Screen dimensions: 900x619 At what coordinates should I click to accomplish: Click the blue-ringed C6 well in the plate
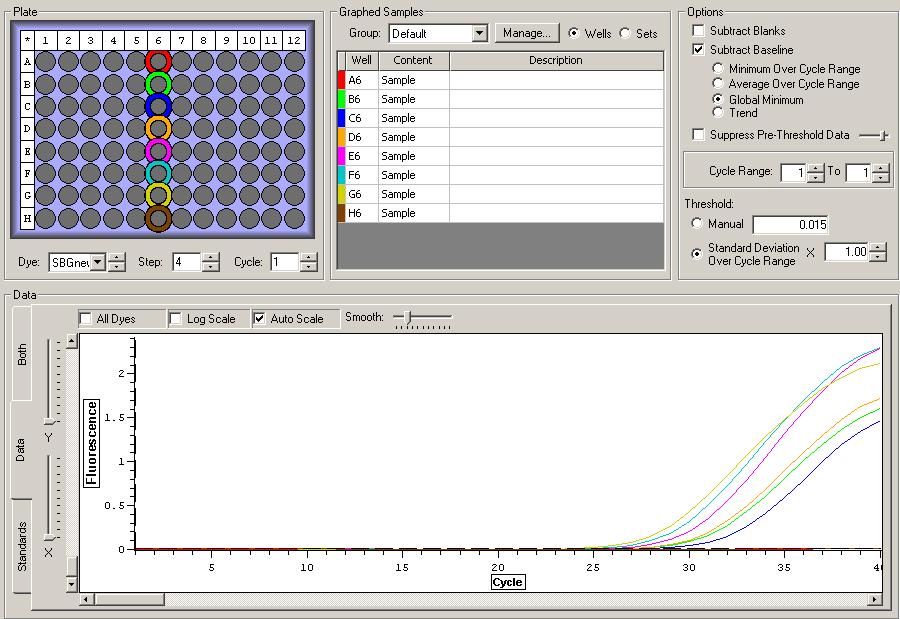(158, 106)
